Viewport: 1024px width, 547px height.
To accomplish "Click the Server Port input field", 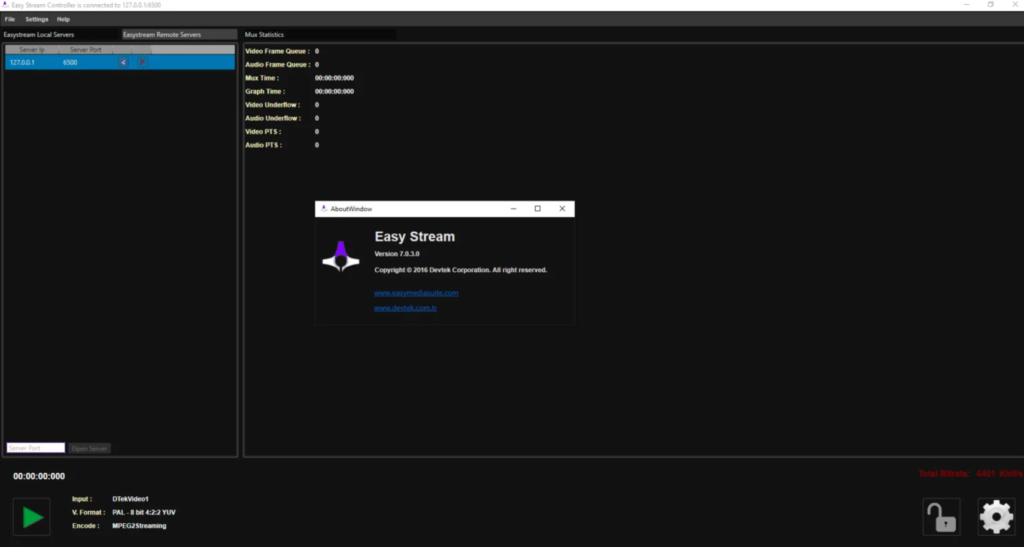I will tap(35, 448).
